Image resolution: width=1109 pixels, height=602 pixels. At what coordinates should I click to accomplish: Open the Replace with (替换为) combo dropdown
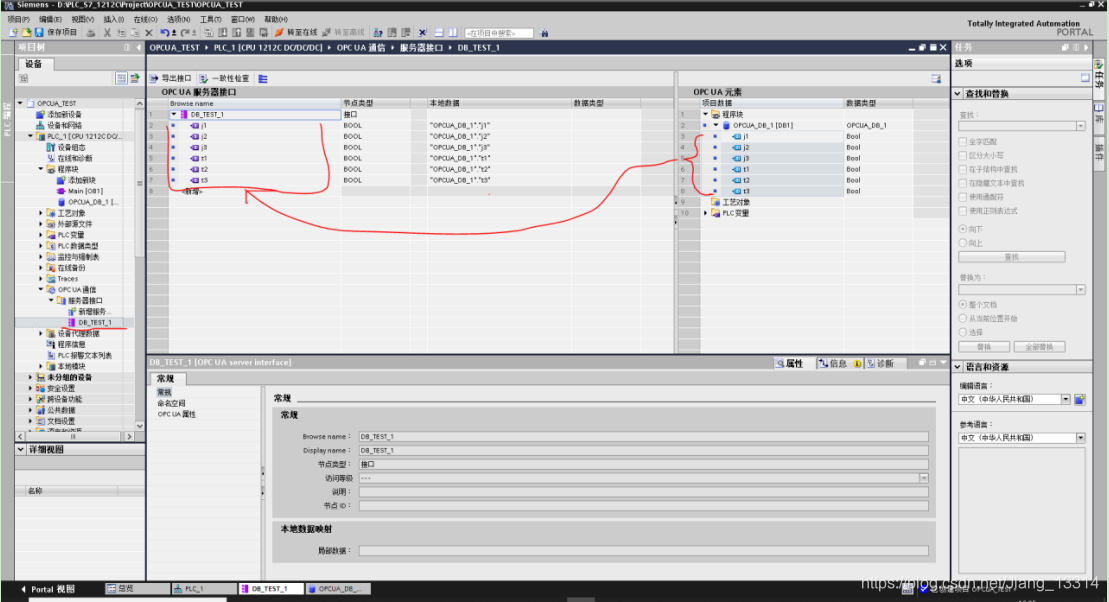(1080, 290)
